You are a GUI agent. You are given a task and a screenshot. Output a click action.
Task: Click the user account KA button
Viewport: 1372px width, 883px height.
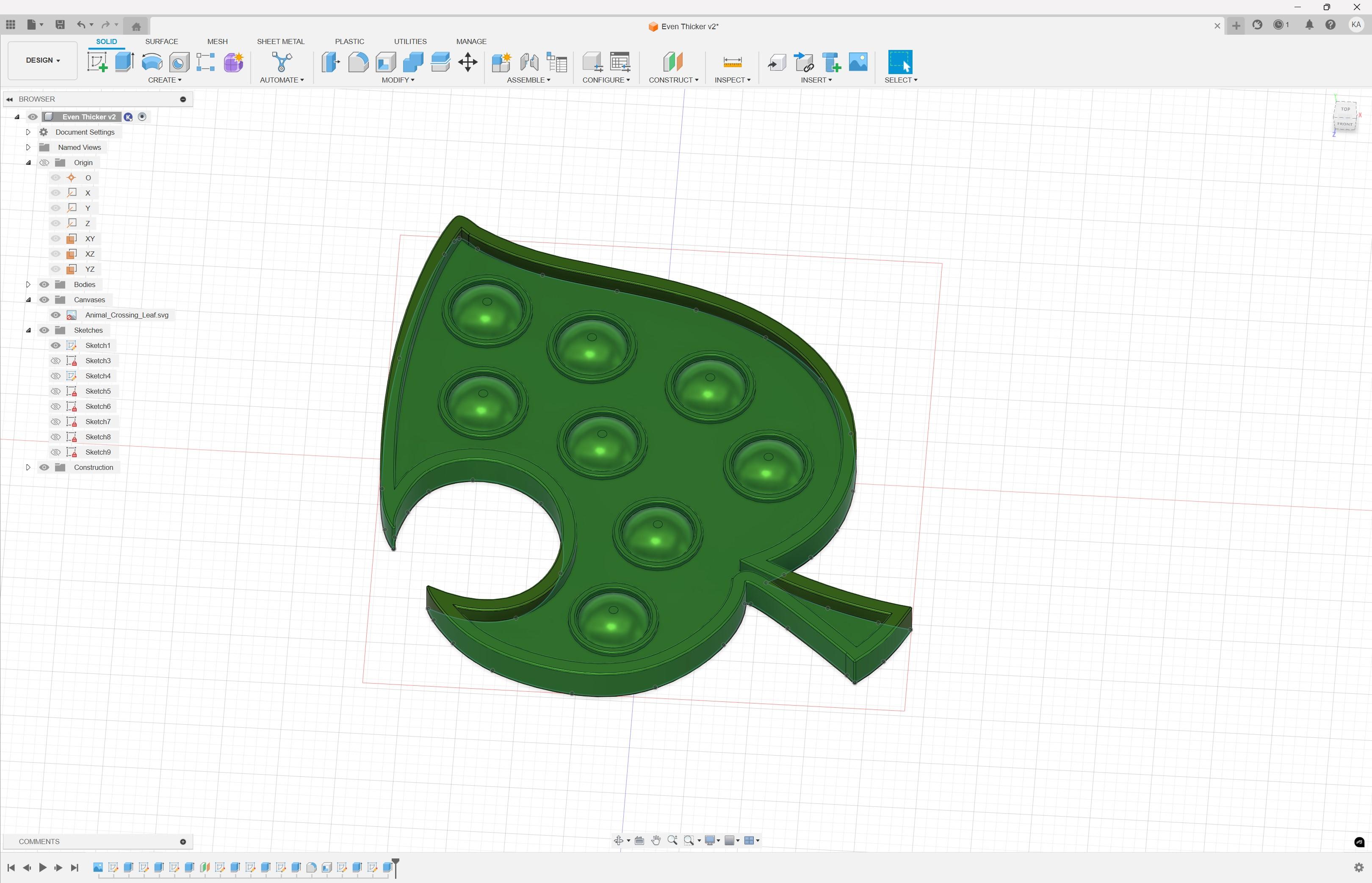point(1356,25)
